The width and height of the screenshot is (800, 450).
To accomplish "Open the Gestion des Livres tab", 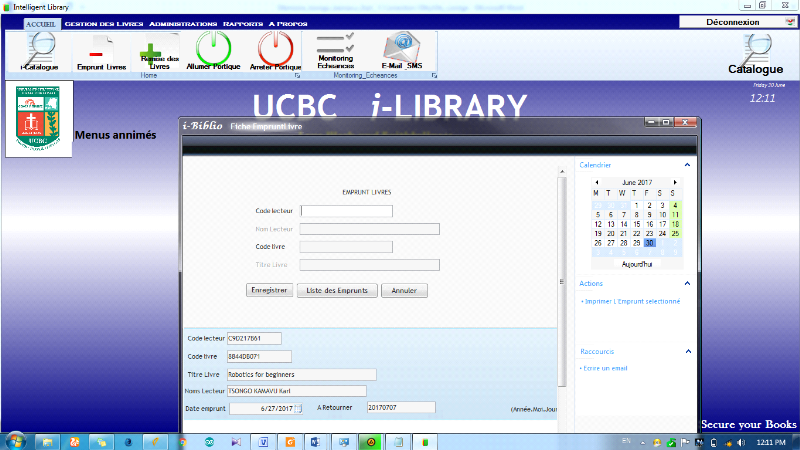I will (x=104, y=24).
